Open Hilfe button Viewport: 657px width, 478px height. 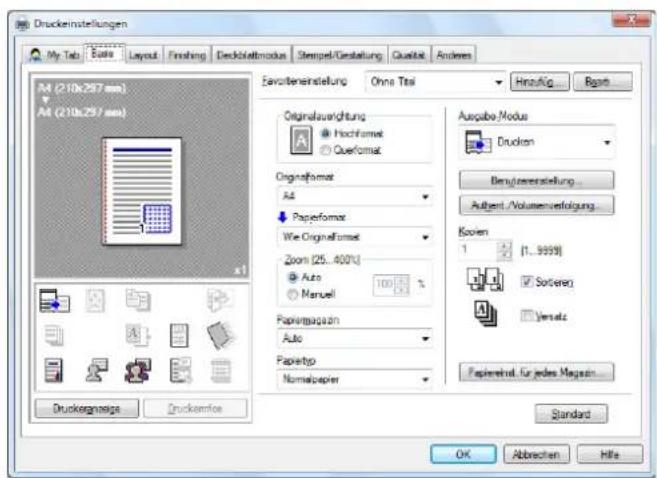(x=610, y=454)
